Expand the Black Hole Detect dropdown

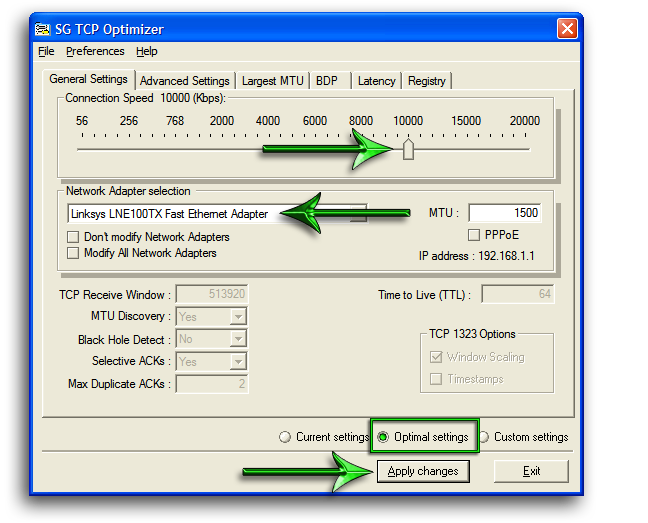click(x=238, y=339)
